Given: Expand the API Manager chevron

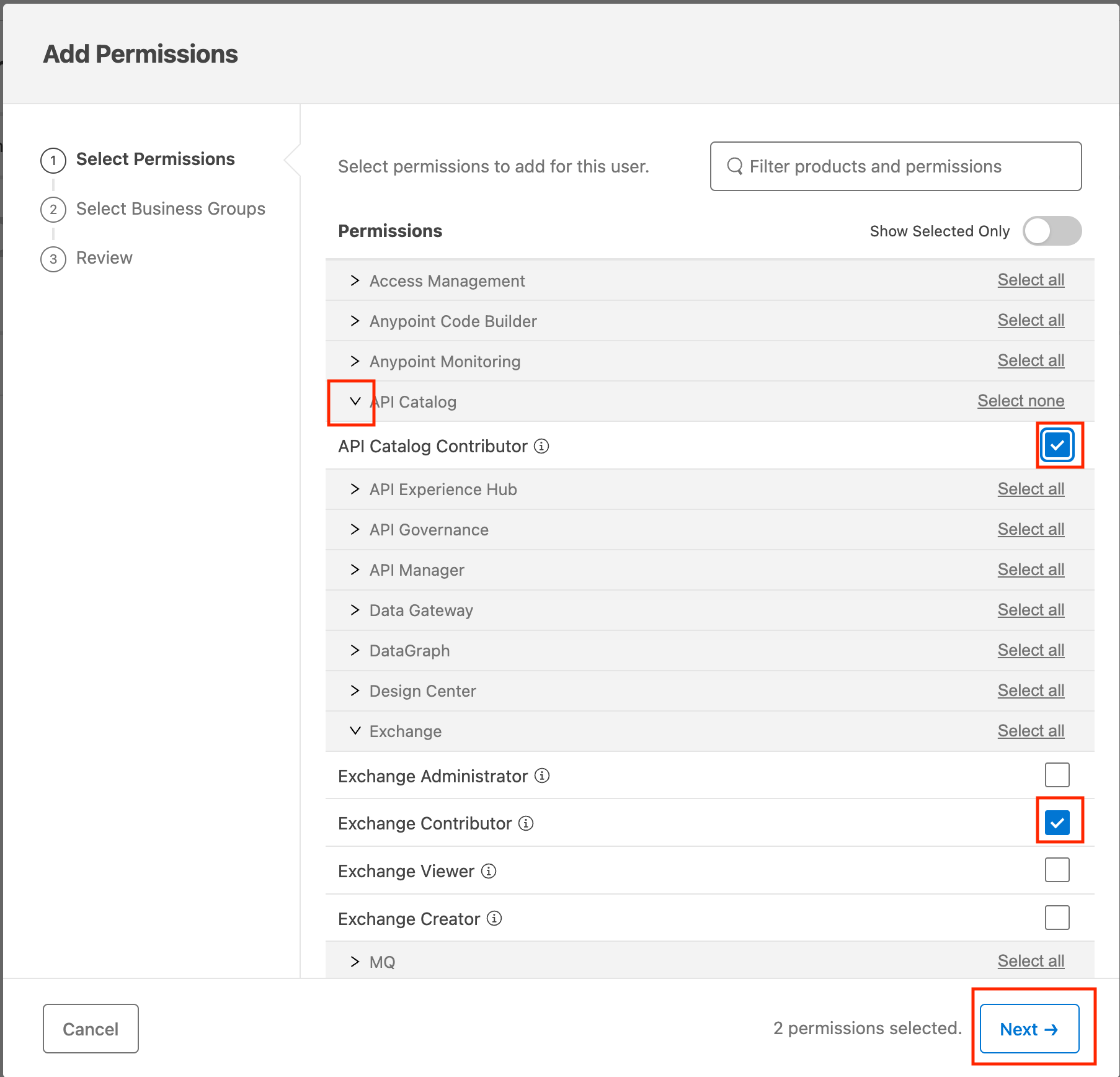Looking at the screenshot, I should point(355,570).
